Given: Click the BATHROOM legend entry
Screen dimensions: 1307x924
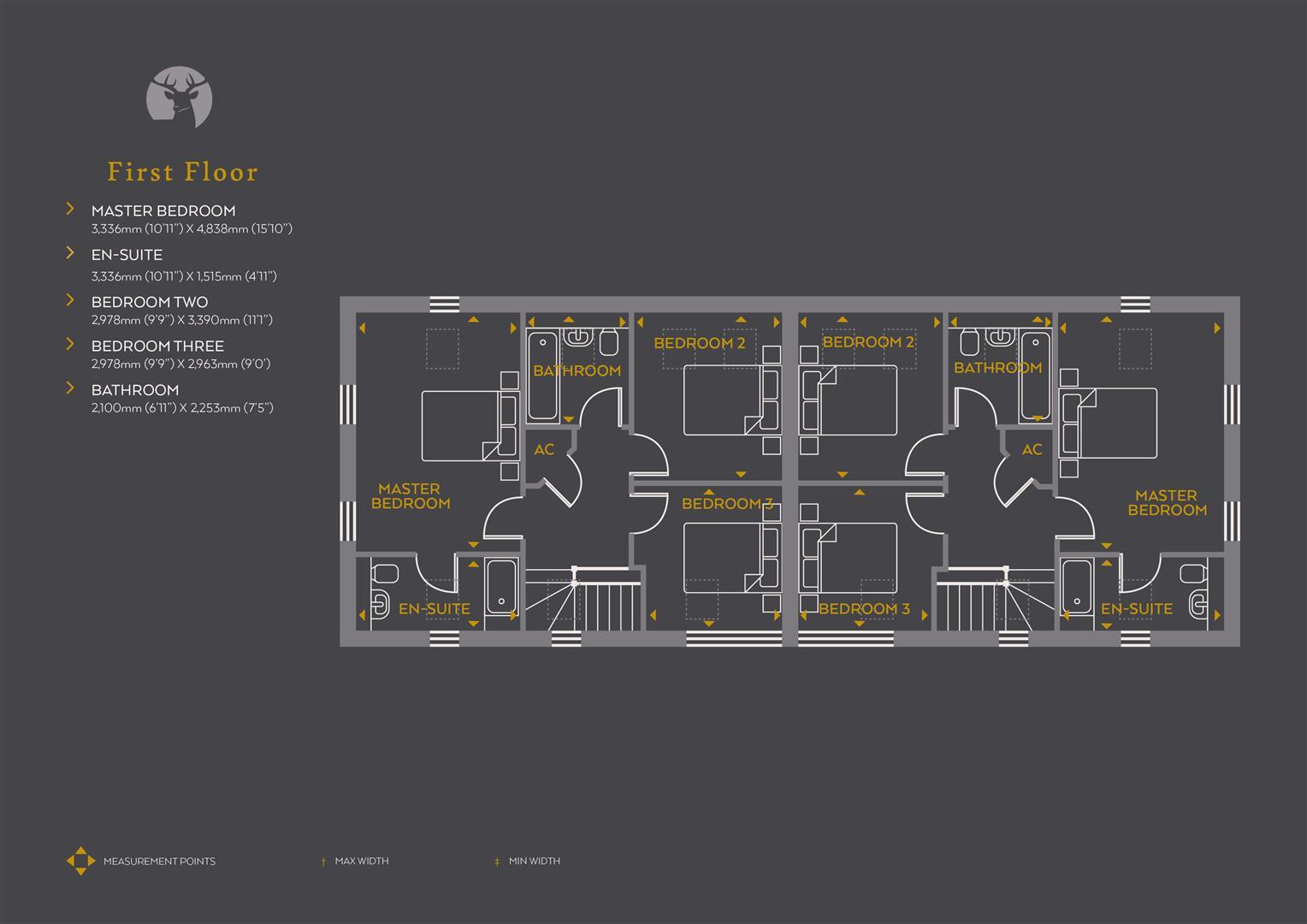Looking at the screenshot, I should coord(135,389).
